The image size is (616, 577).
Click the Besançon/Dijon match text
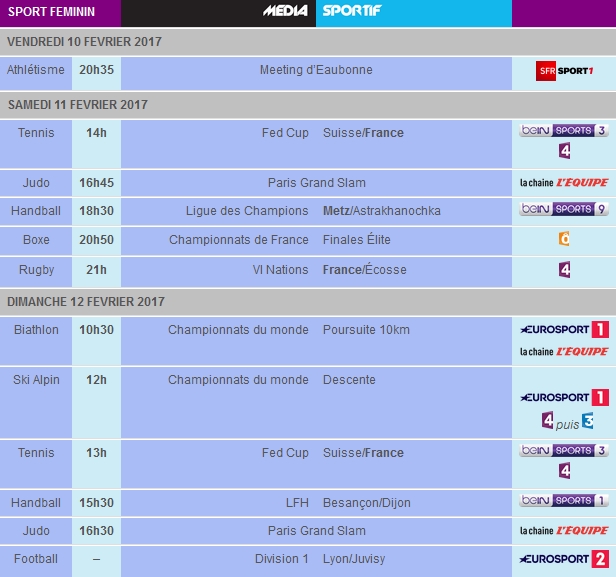(367, 503)
